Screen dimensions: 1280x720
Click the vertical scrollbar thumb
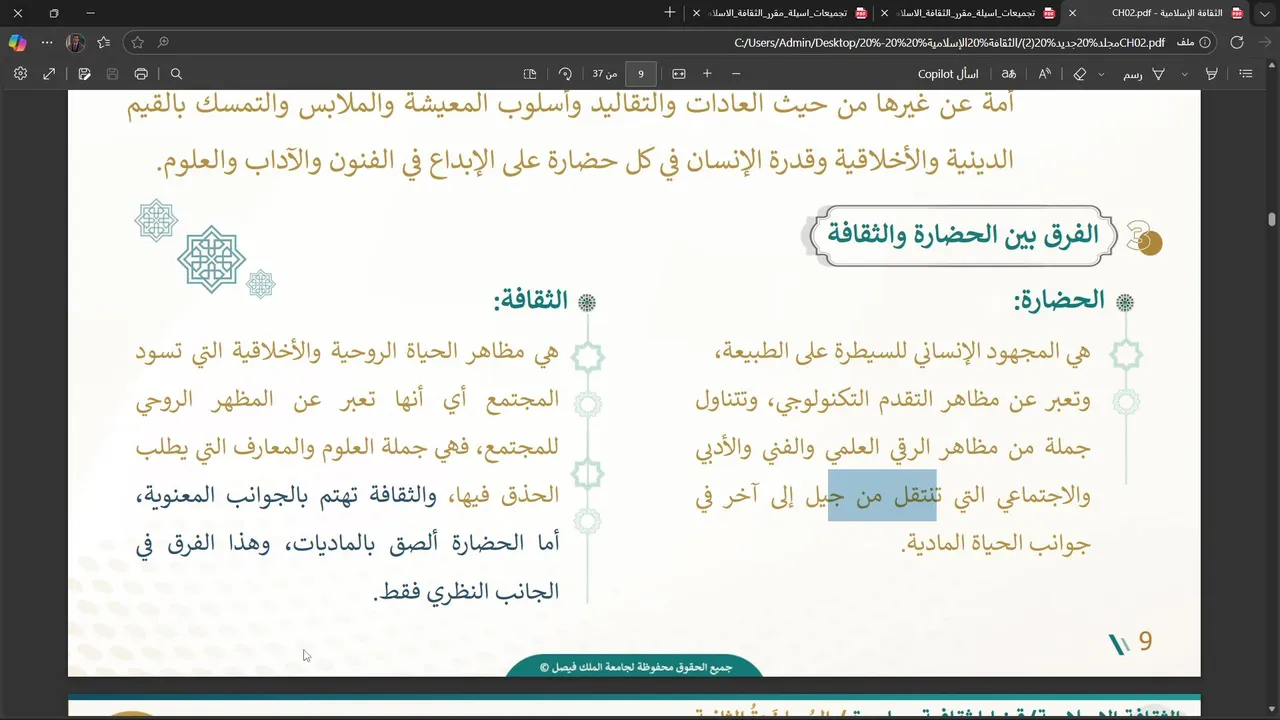(1272, 219)
